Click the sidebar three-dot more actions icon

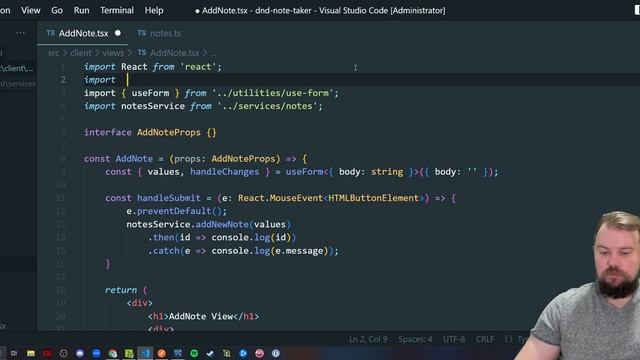(20, 33)
